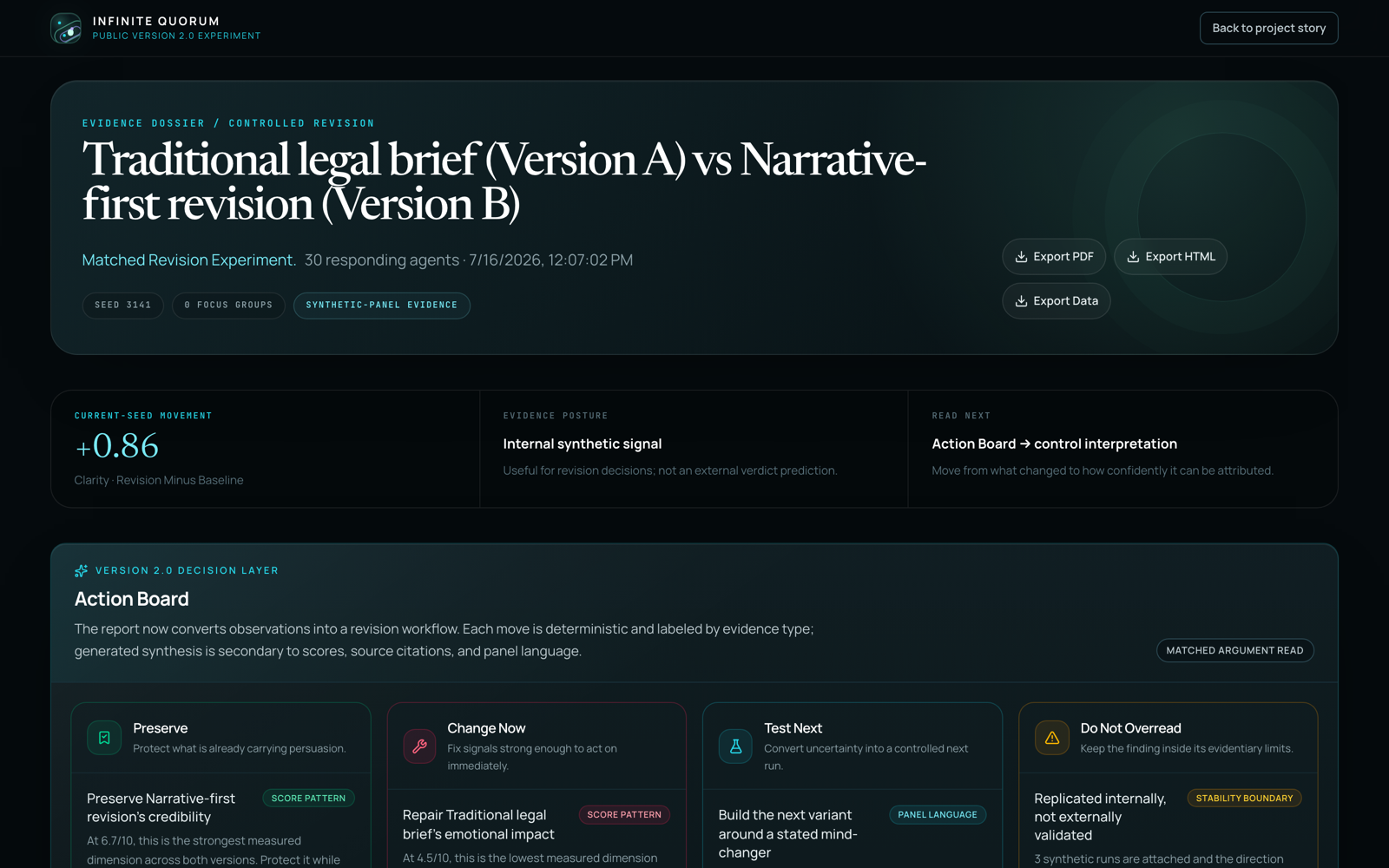The width and height of the screenshot is (1389, 868).
Task: Click 'Preserve Narrative-first revision's credibility' title
Action: pos(161,807)
